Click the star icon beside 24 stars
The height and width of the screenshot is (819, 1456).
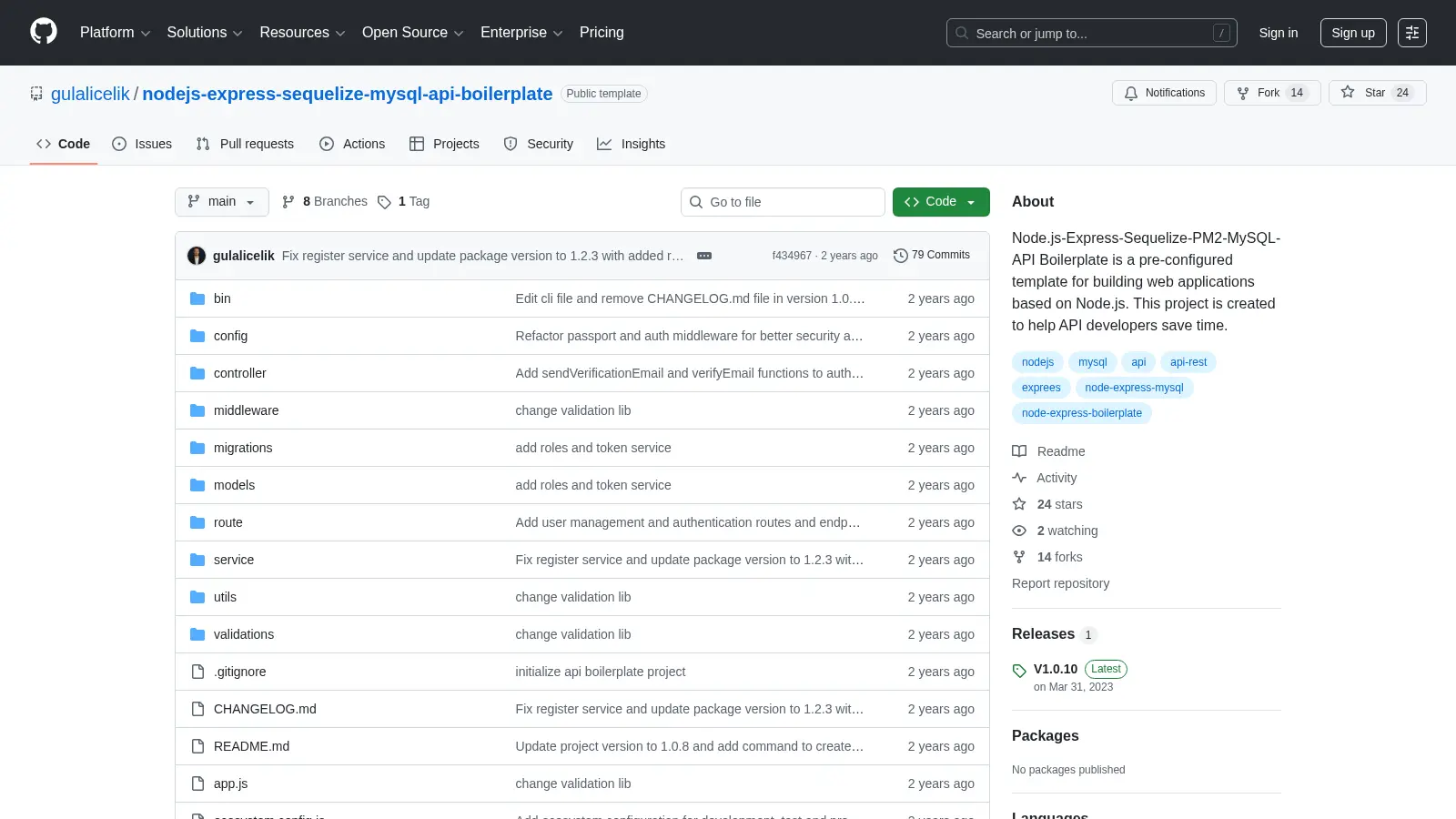tap(1019, 504)
